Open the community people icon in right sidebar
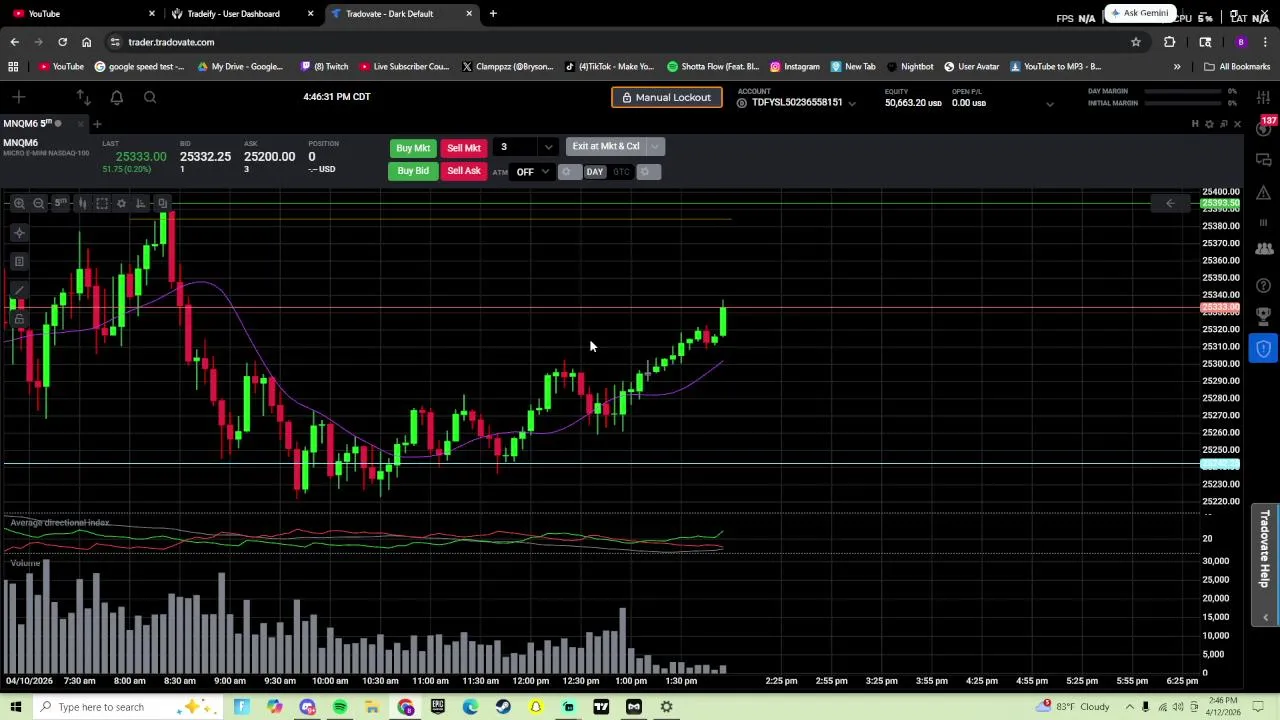This screenshot has height=720, width=1280. (x=1264, y=248)
